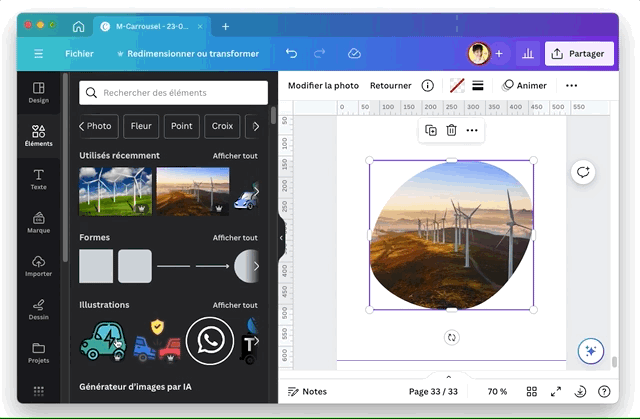Open the user profile avatar
This screenshot has width=640, height=419.
(x=478, y=53)
